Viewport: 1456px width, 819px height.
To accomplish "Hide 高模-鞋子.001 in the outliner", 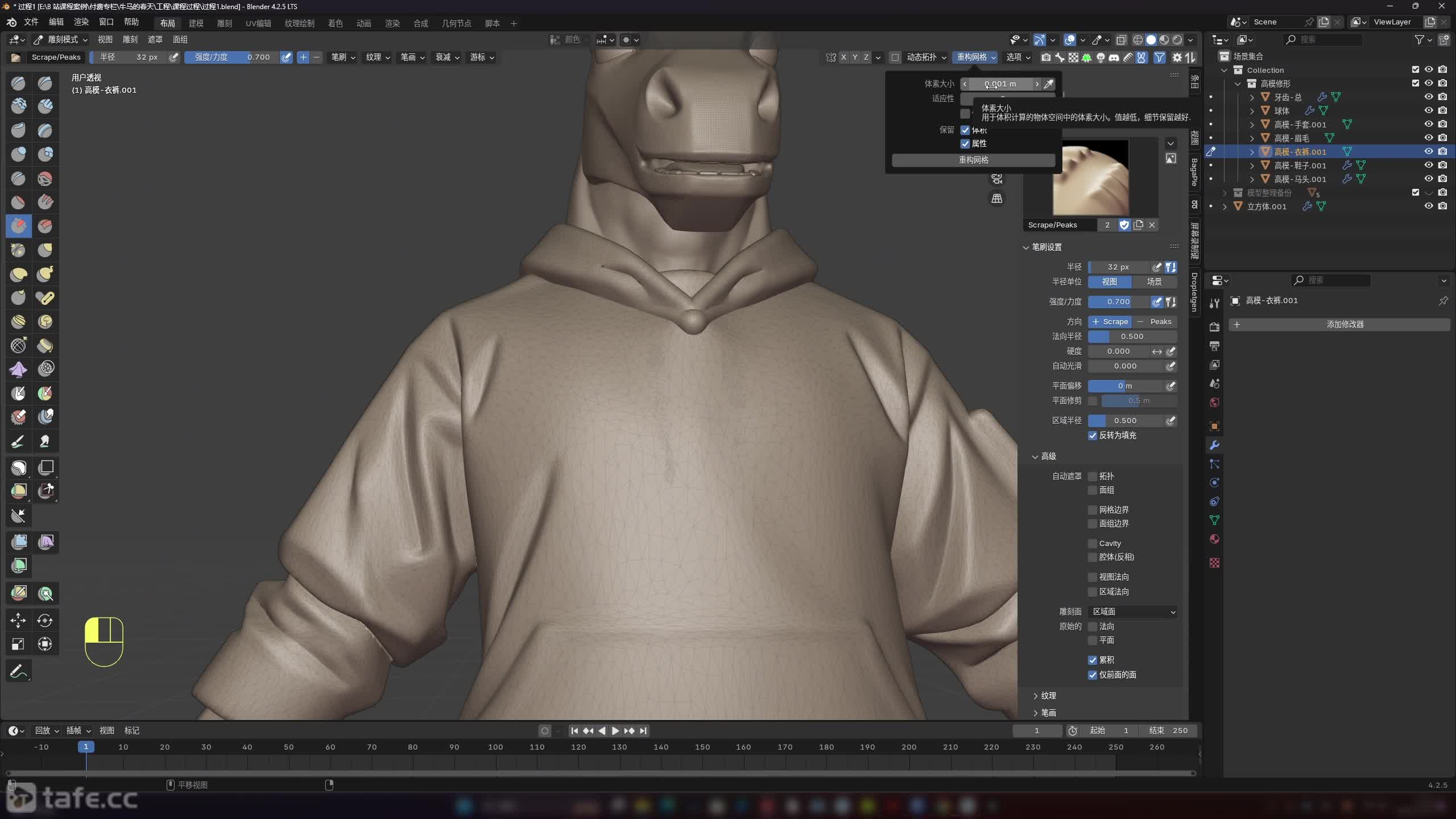I will [x=1428, y=165].
